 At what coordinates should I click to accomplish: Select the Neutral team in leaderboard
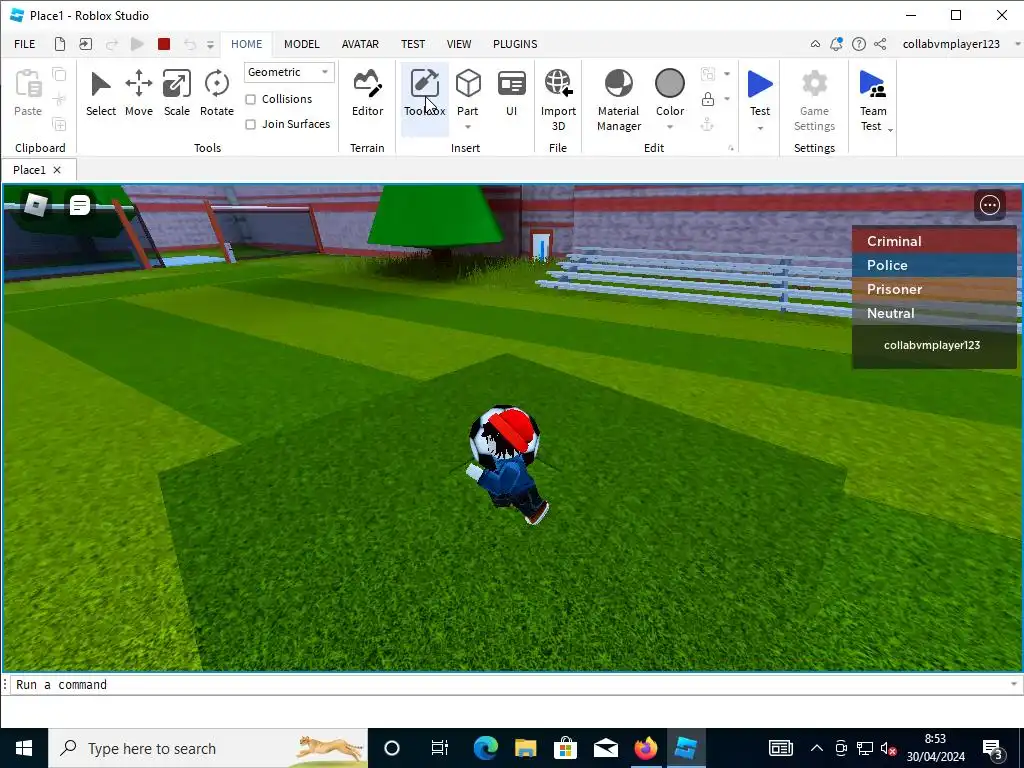coord(934,313)
